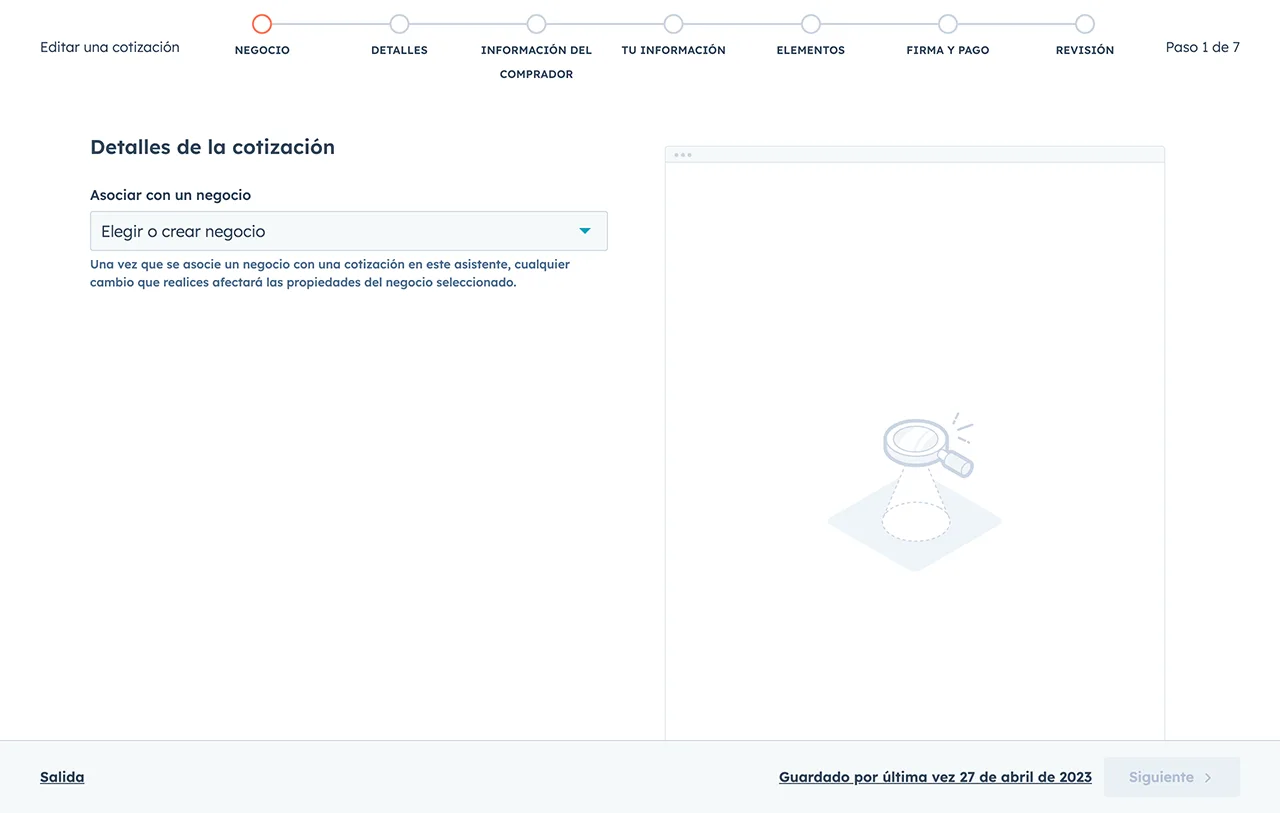
Task: Click three-dot bar atop preview pane
Action: coord(915,154)
